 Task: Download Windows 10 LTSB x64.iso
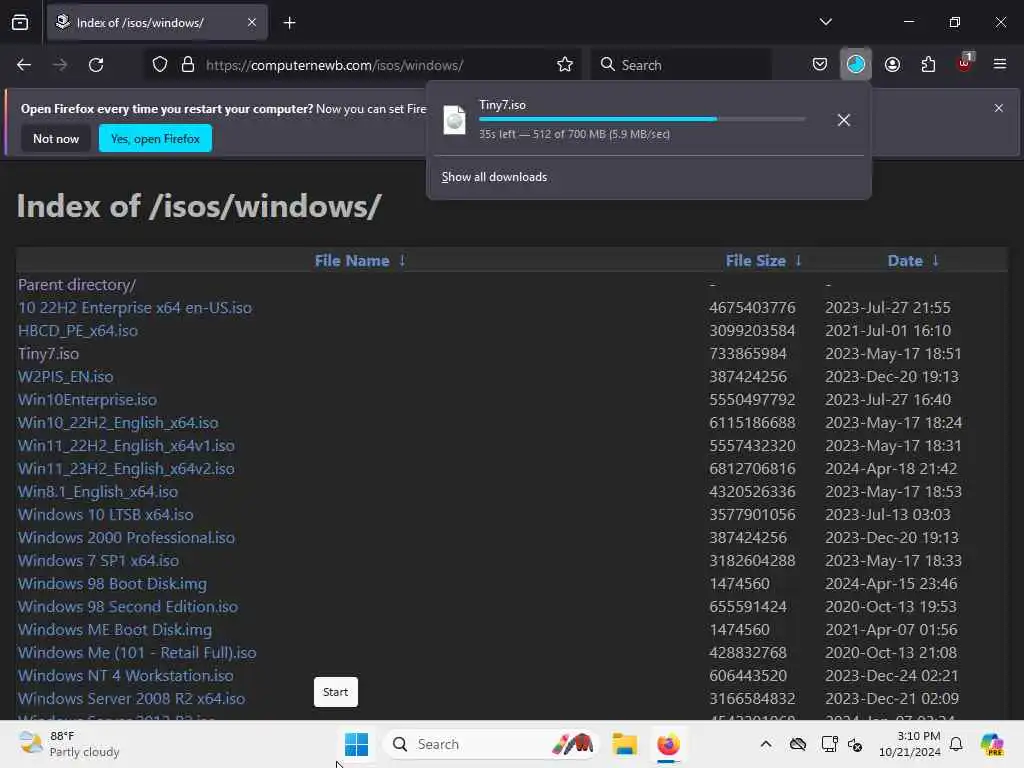pyautogui.click(x=106, y=515)
